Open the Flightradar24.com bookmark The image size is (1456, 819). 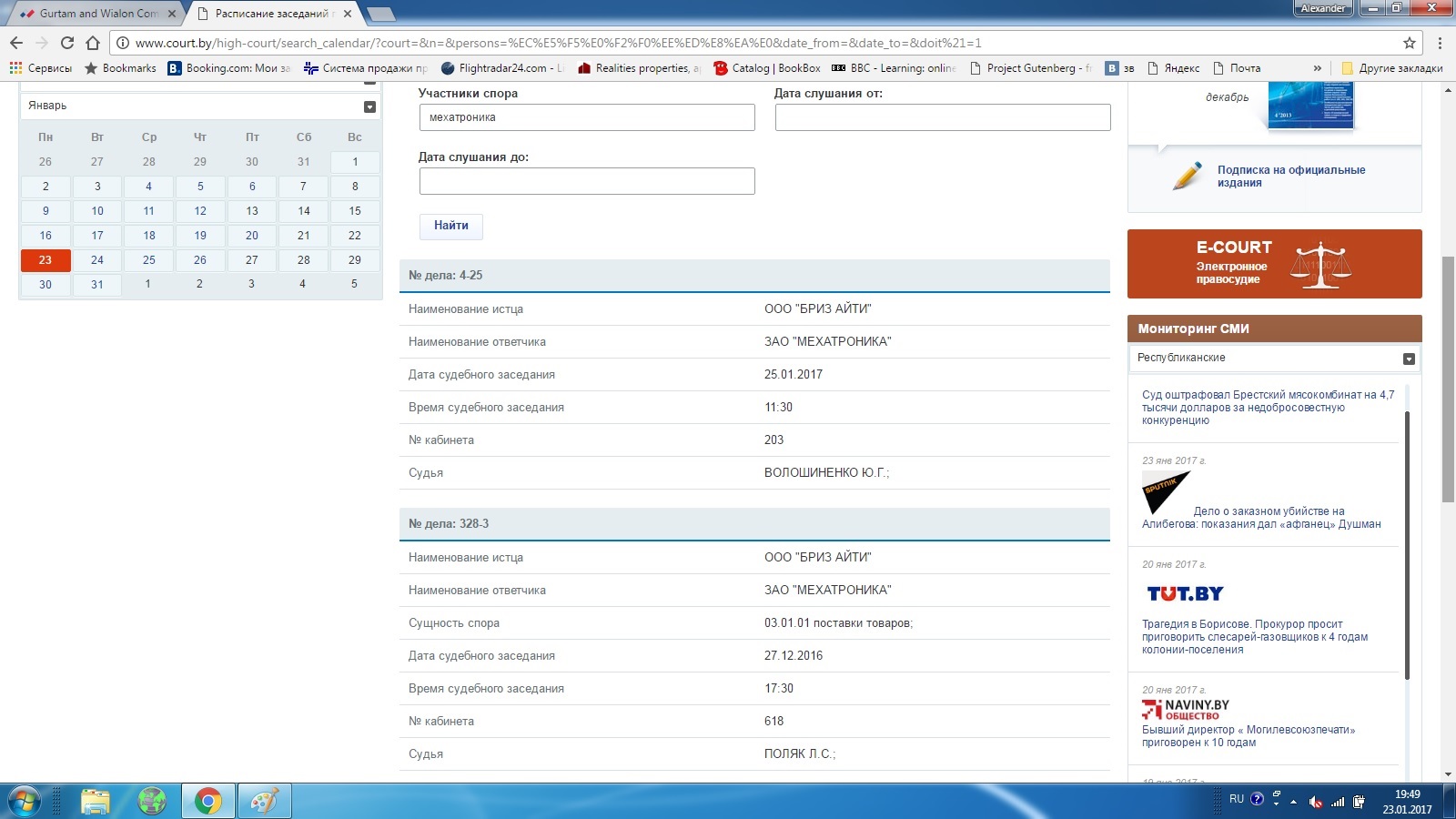pos(501,68)
